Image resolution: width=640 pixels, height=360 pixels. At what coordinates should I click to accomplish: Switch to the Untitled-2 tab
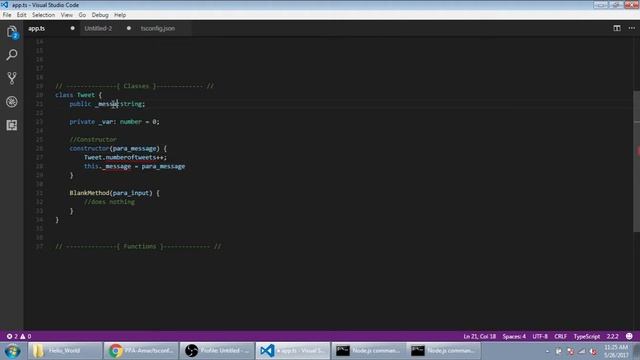click(x=98, y=28)
